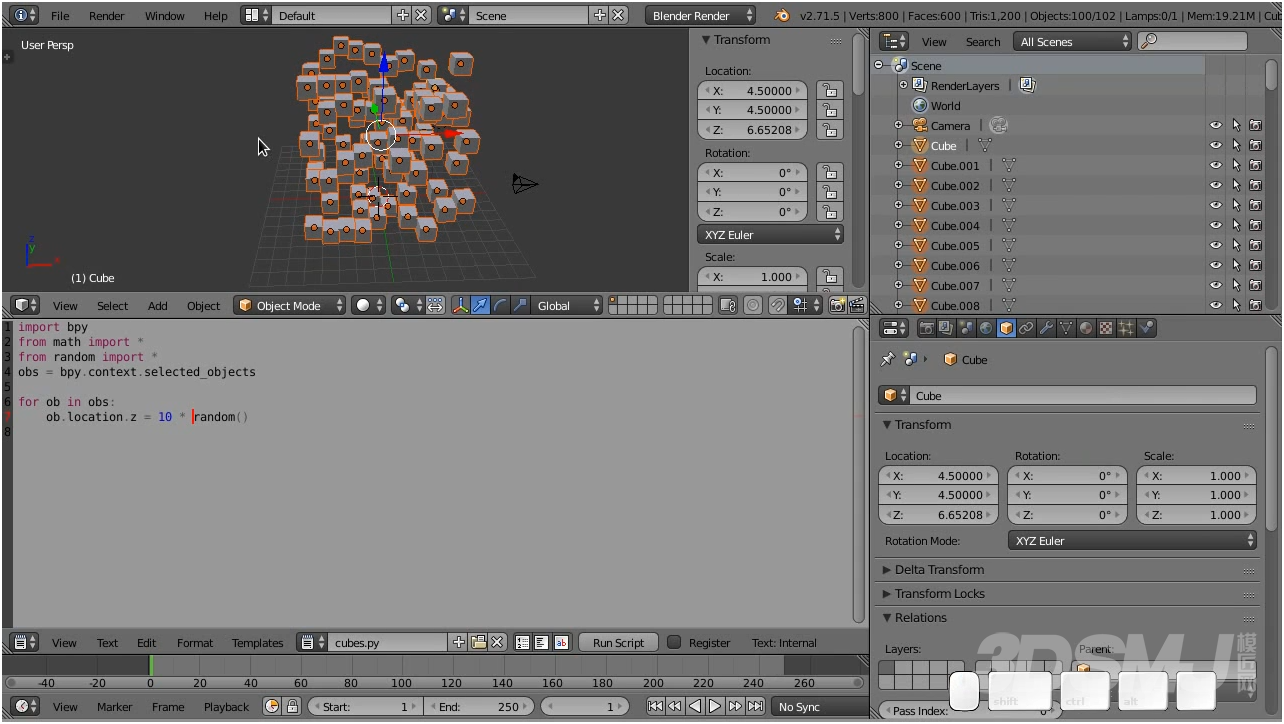Click the timeline End frame field

(x=481, y=707)
